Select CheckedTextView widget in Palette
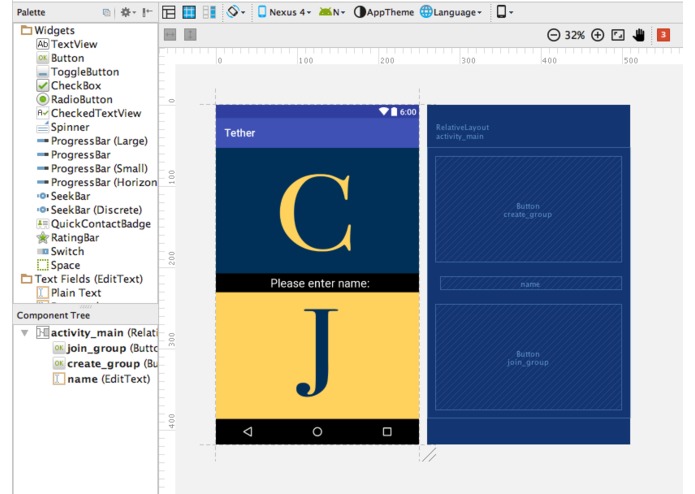Viewport: 695px width, 494px height. pos(89,113)
